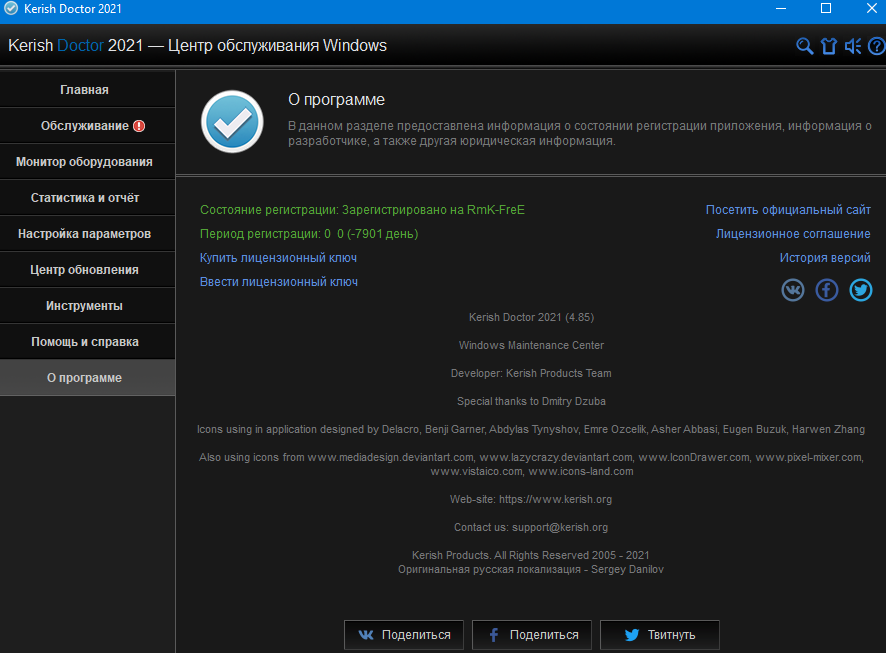Click the Твитнуть button
886x653 pixels.
[660, 635]
